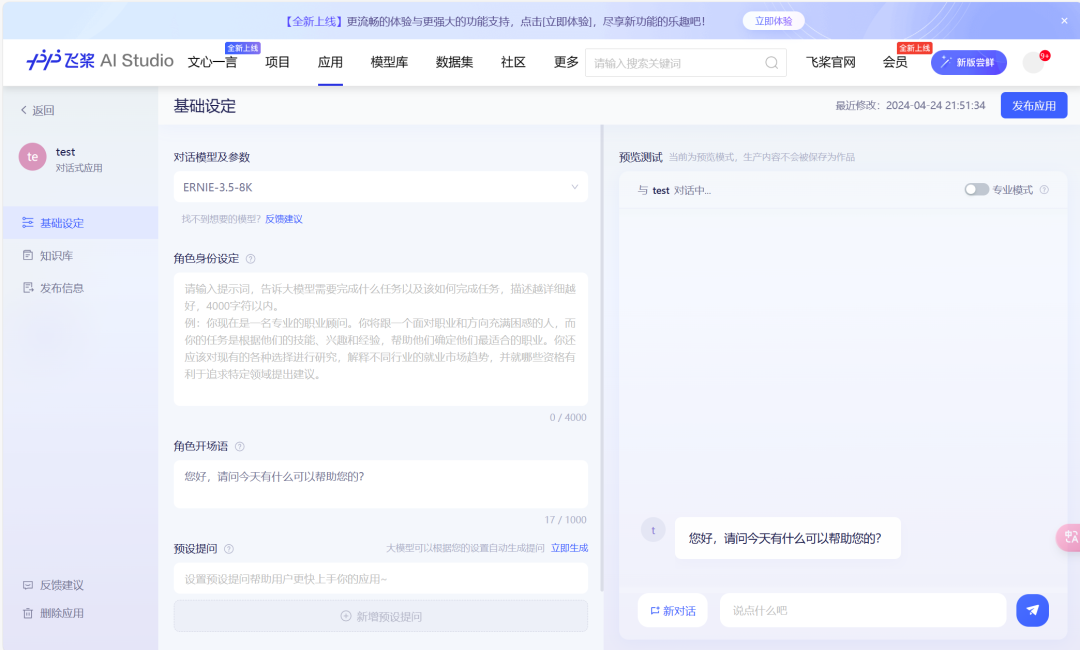Click the search magnifier icon
This screenshot has width=1080, height=650.
click(771, 63)
